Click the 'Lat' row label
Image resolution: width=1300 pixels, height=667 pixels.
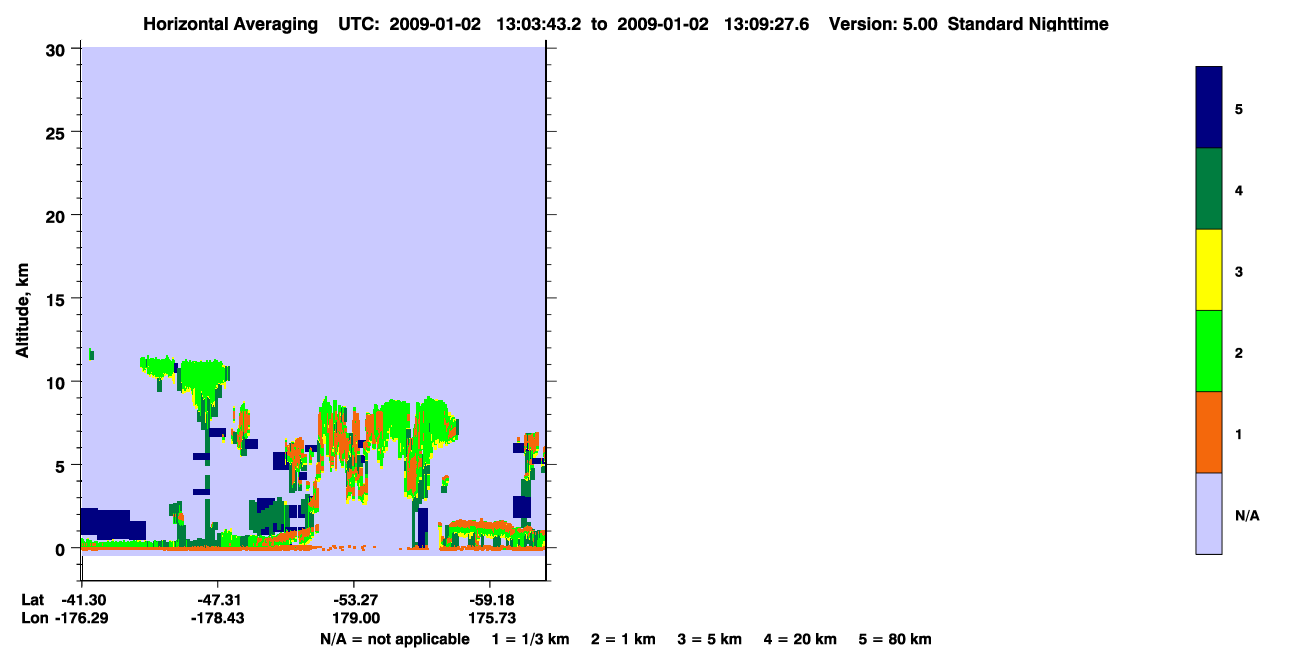coord(32,600)
